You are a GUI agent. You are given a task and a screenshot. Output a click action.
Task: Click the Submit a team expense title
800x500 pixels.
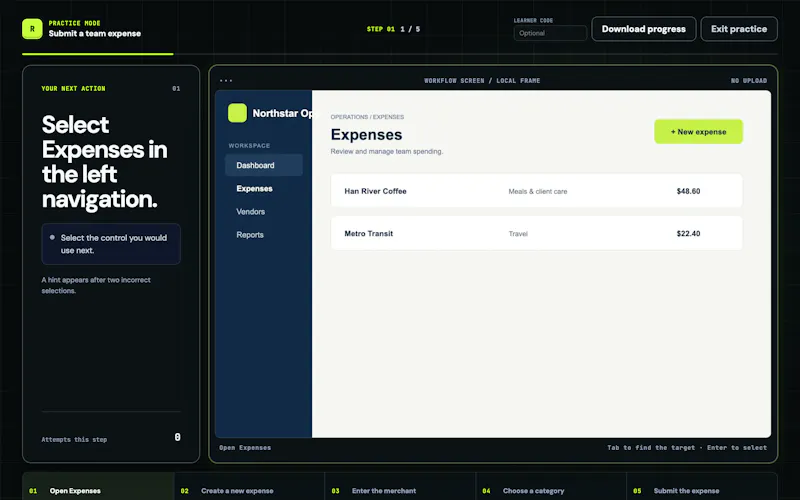[x=95, y=34]
